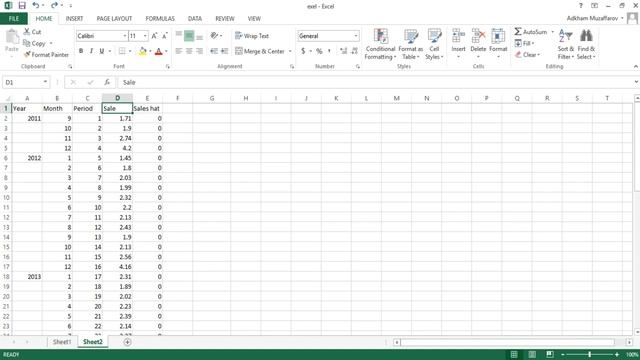Viewport: 640px width, 360px height.
Task: Increase font size with the larger A icon
Action: click(x=154, y=36)
